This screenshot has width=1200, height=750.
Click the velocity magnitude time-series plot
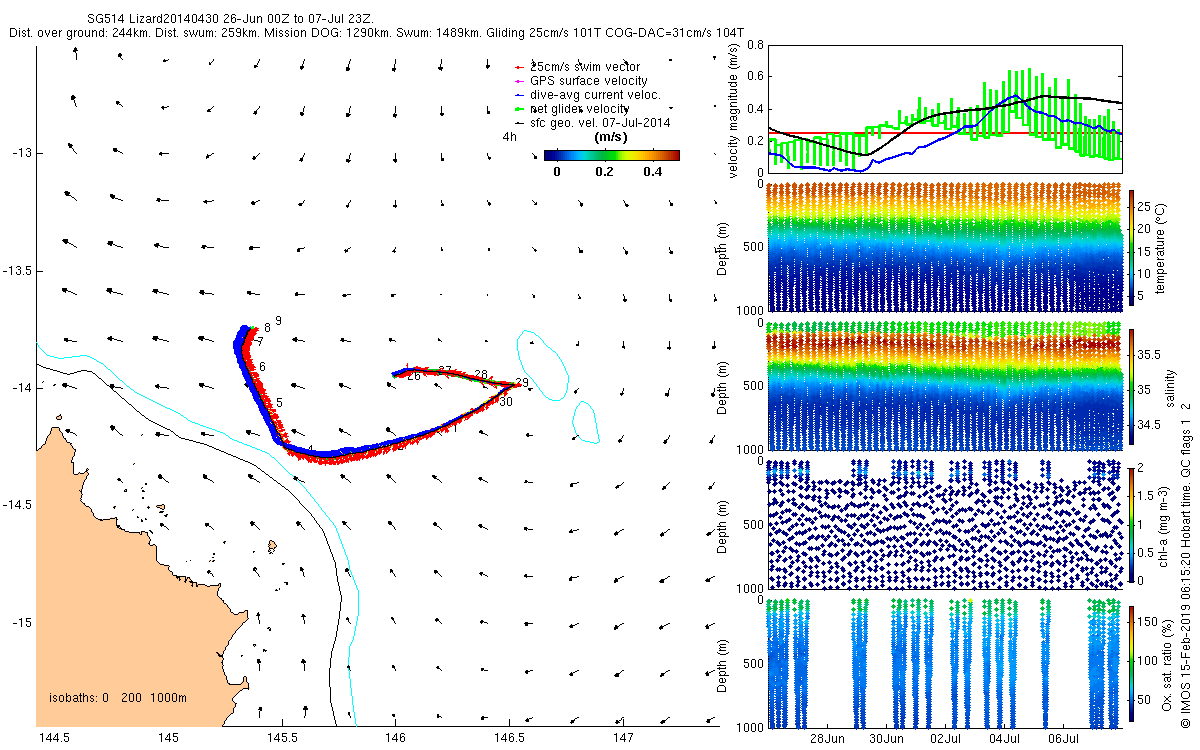(x=944, y=108)
